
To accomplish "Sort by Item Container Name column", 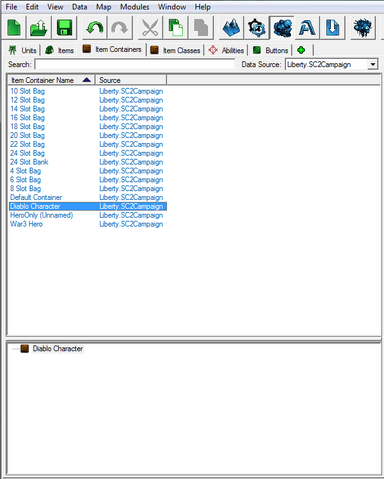I will click(x=52, y=80).
